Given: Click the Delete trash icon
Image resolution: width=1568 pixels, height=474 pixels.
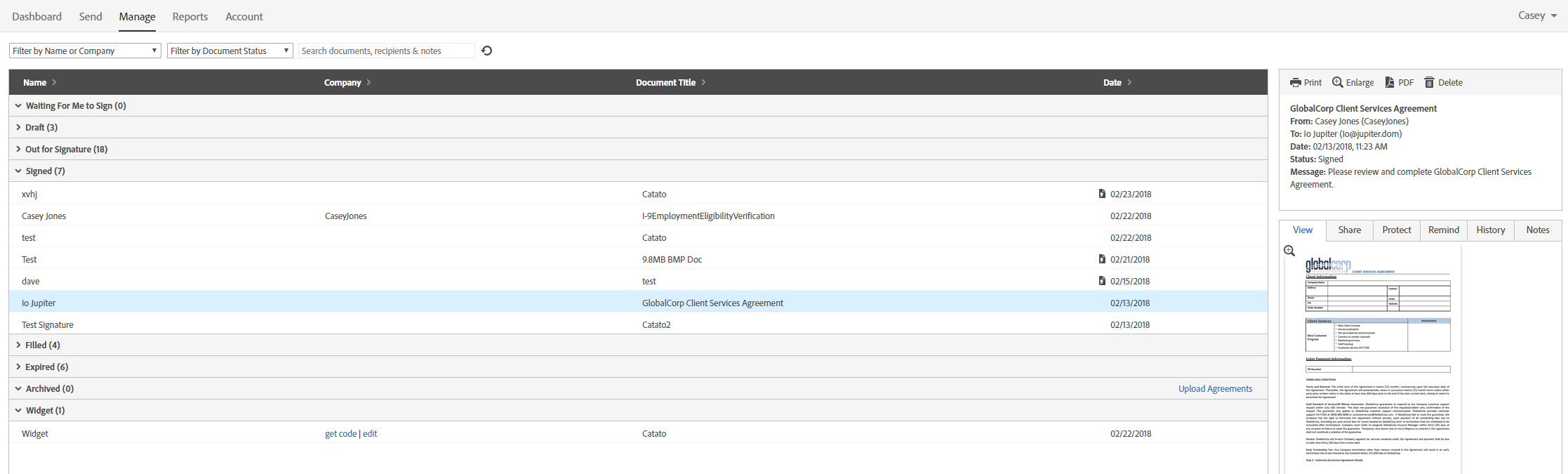Looking at the screenshot, I should coord(1429,83).
